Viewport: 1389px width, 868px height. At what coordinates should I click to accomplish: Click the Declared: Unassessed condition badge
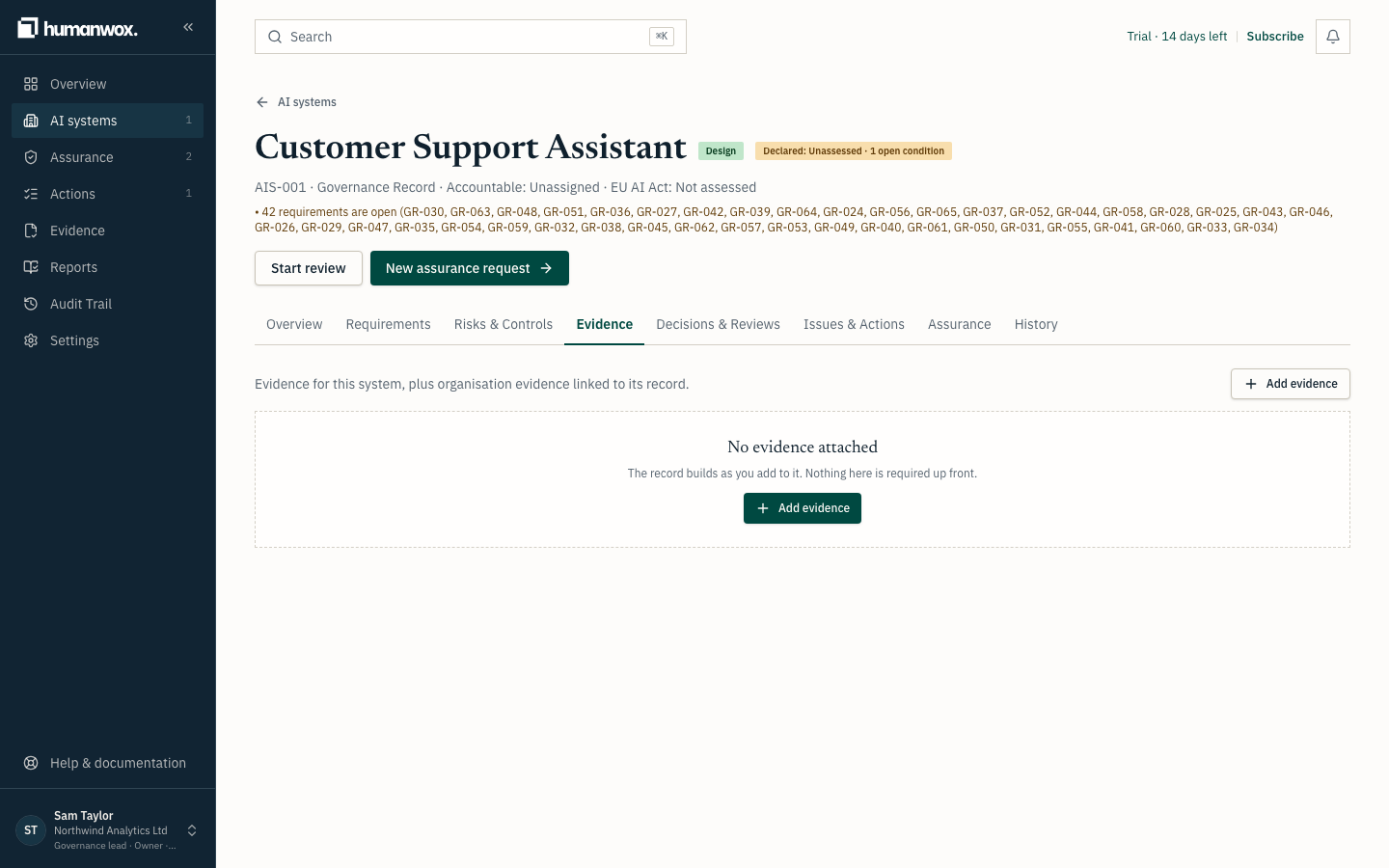854,151
